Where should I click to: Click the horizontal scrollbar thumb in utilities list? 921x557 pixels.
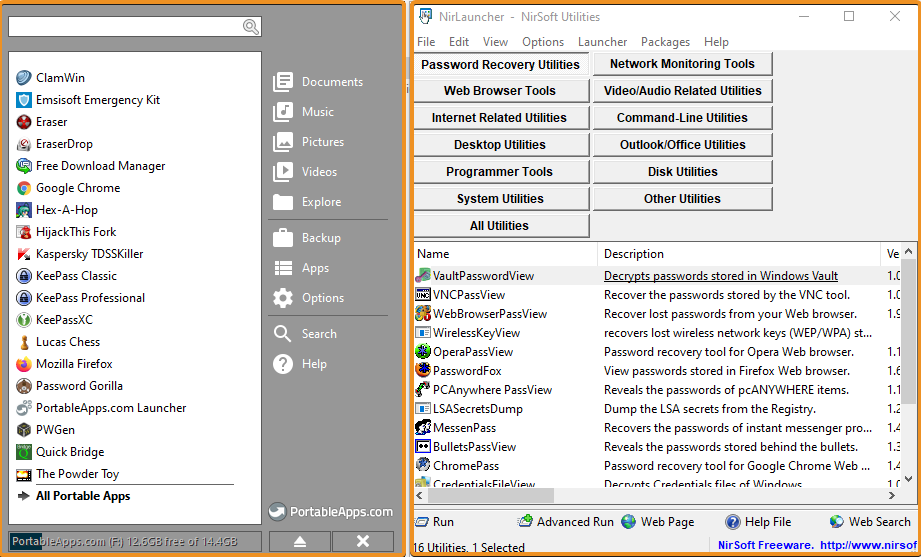click(x=491, y=496)
